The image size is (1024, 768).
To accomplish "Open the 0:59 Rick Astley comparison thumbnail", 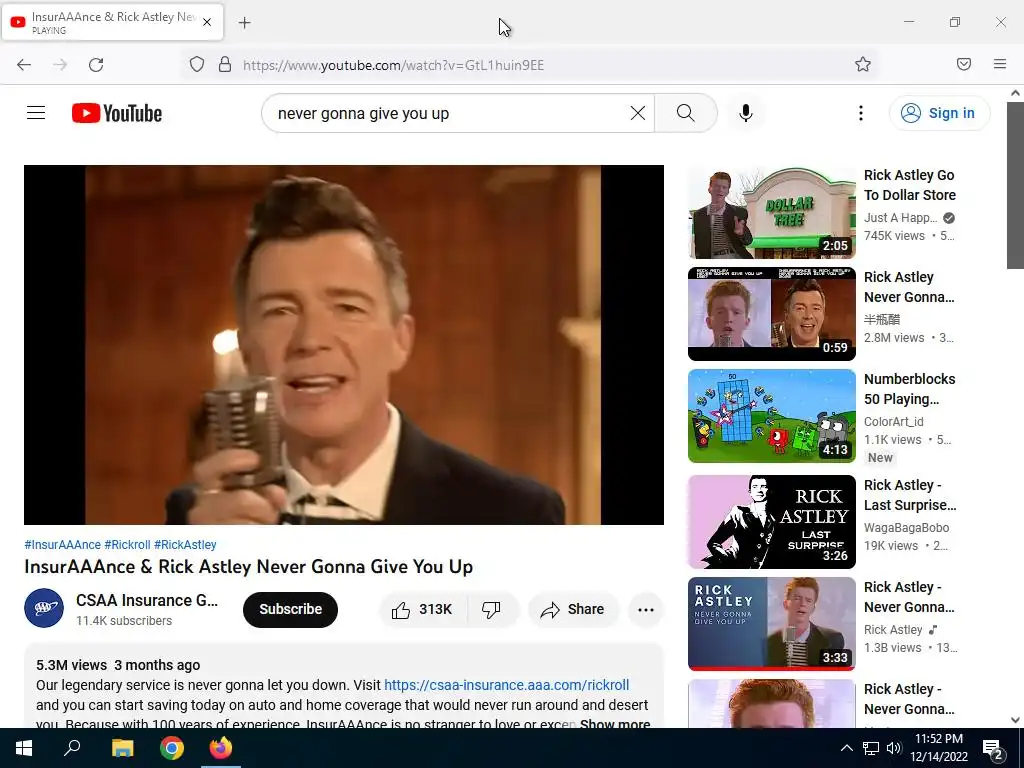I will point(771,314).
